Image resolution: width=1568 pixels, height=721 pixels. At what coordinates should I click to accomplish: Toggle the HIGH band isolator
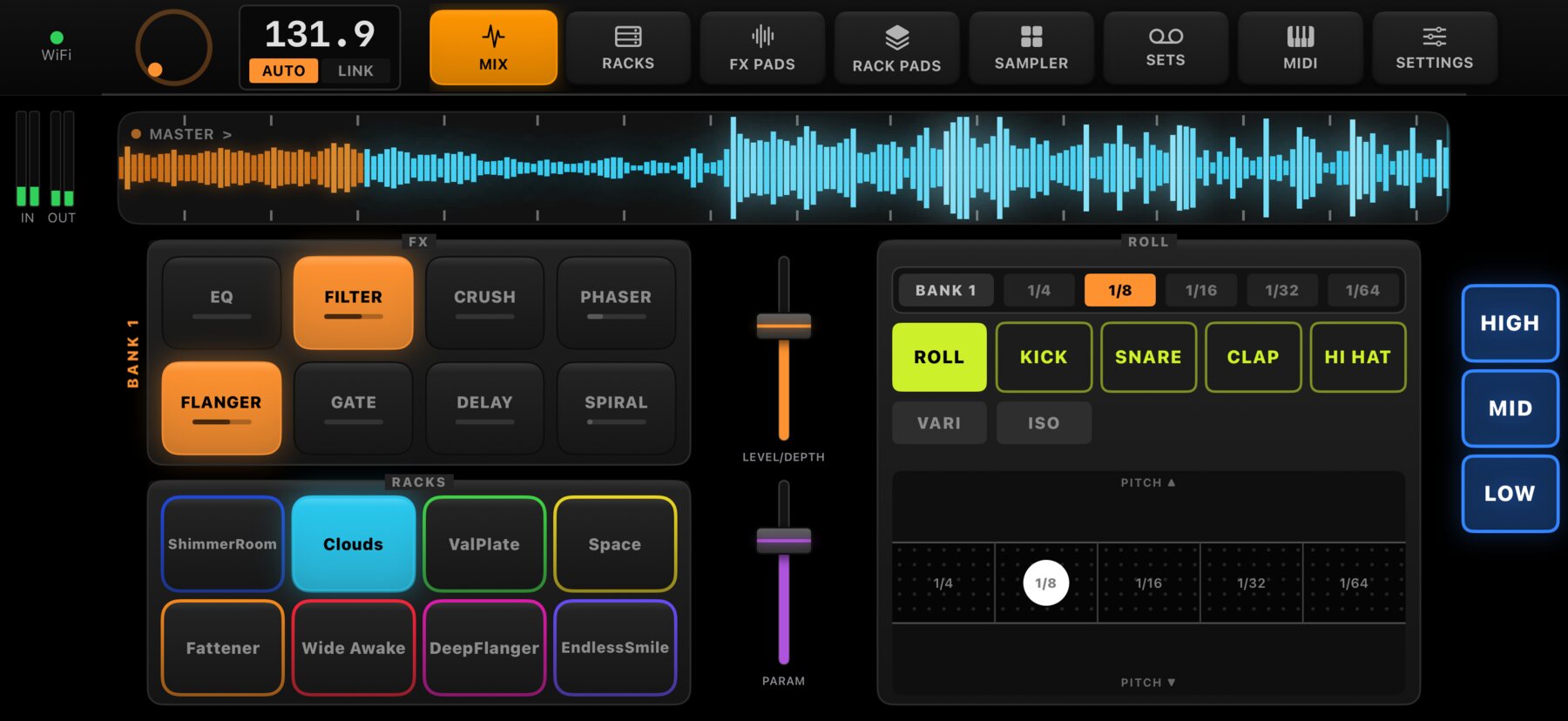point(1510,323)
